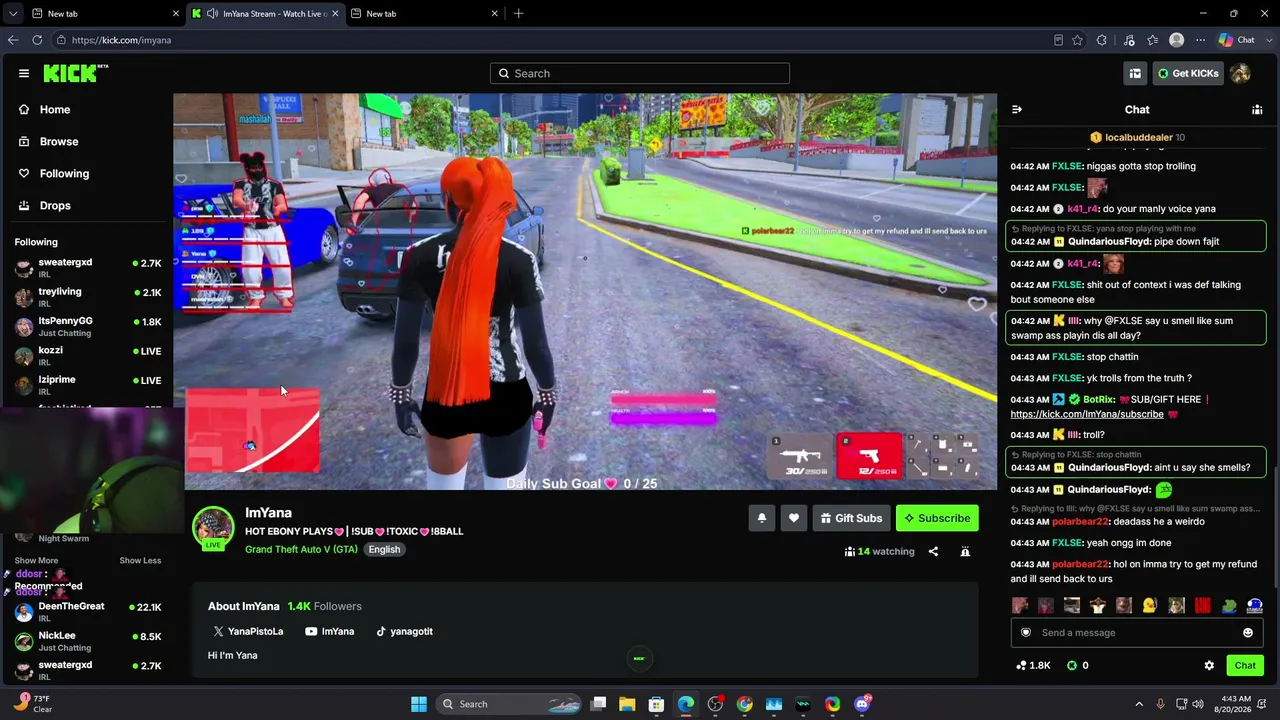Open the yanagotit TikTok link
Image resolution: width=1280 pixels, height=720 pixels.
(x=404, y=632)
